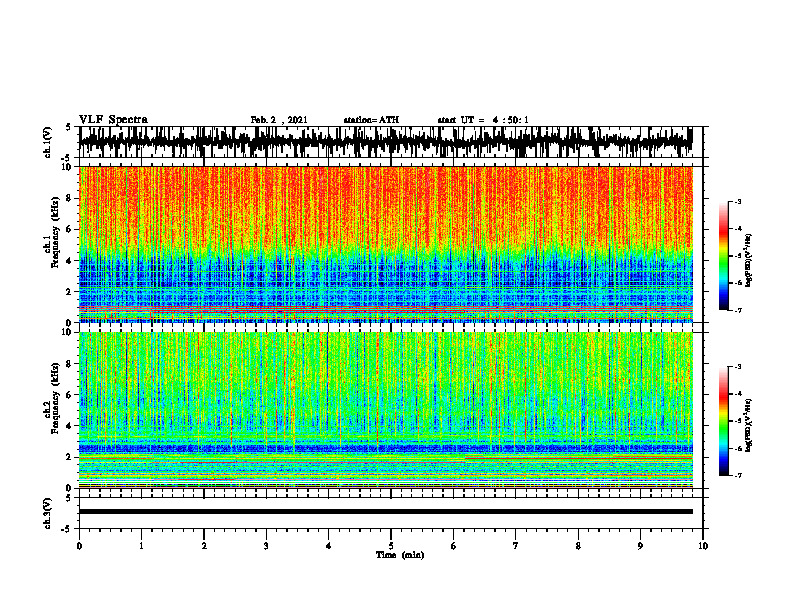Click time axis tick label "2"

coord(204,546)
